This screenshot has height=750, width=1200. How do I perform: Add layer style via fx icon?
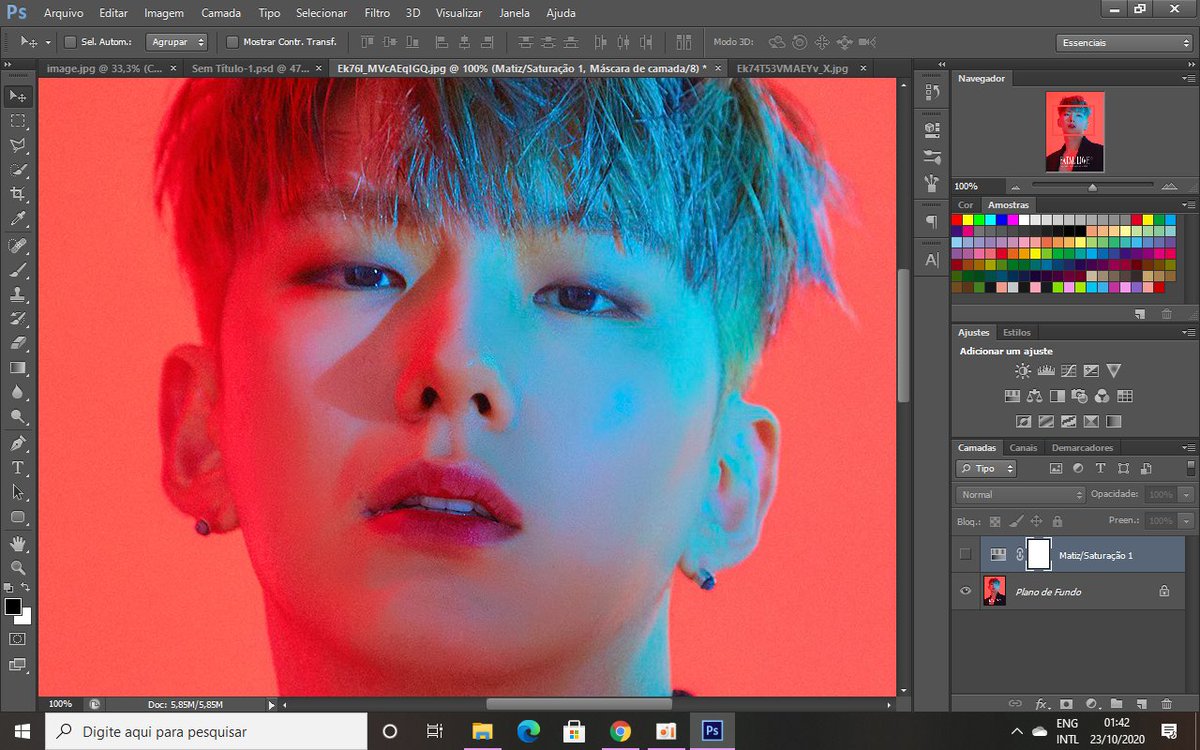[1041, 704]
